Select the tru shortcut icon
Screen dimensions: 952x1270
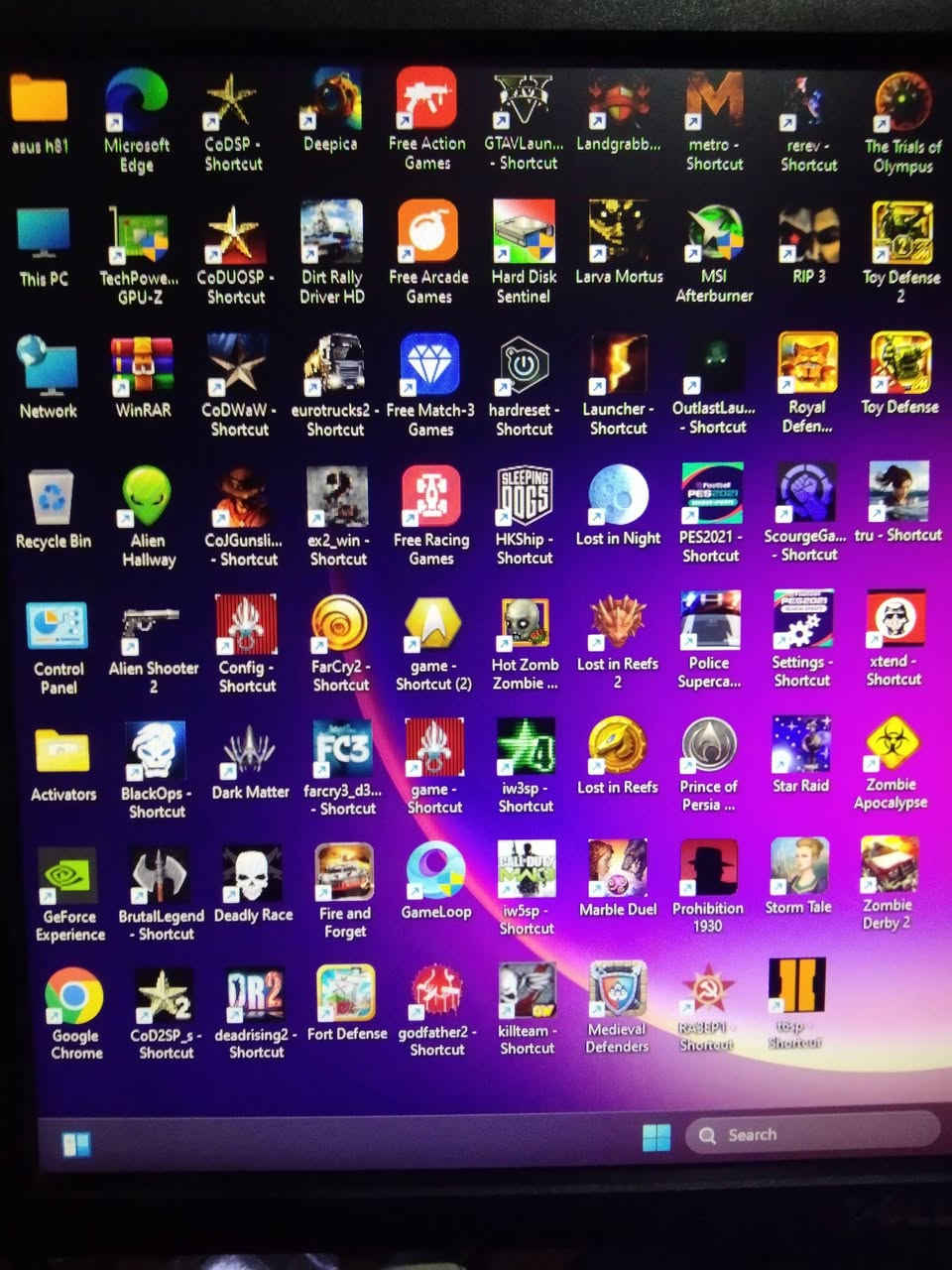898,492
